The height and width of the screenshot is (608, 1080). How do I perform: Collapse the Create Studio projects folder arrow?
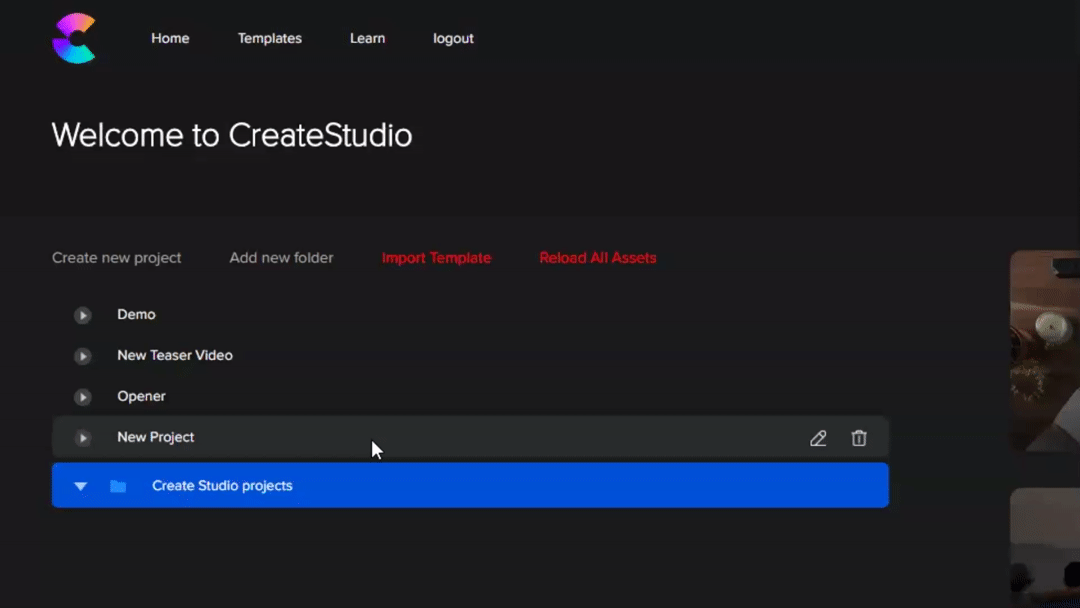click(x=81, y=486)
